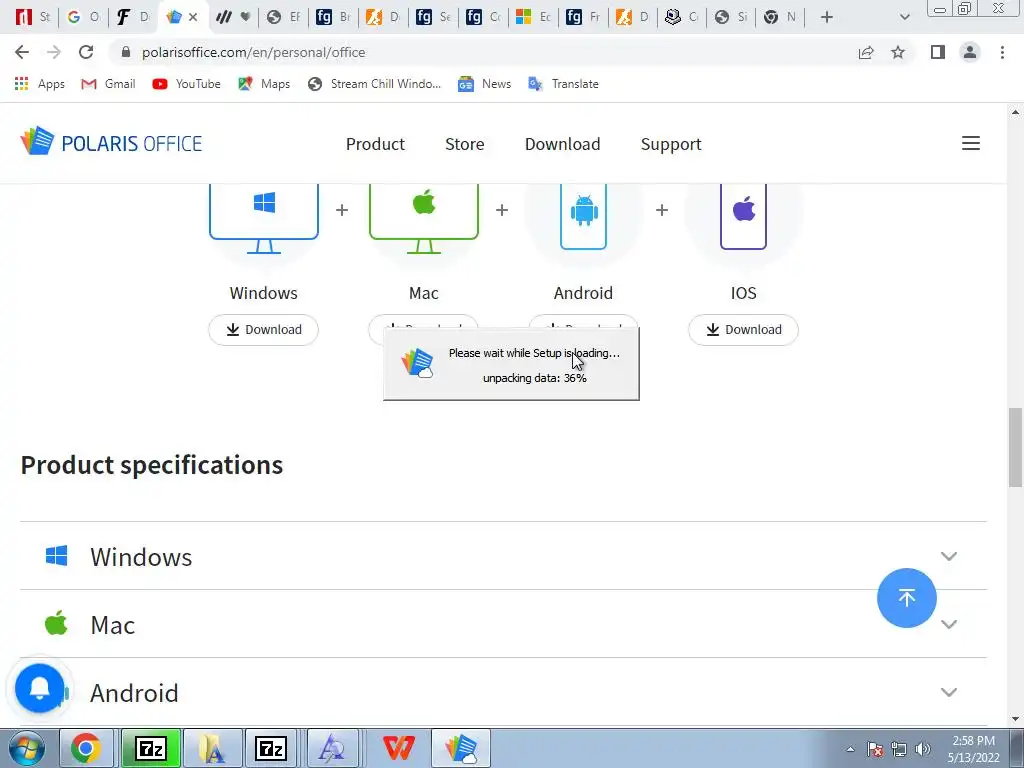Open the Download menu
Screen dimensions: 1024x768
tap(562, 144)
